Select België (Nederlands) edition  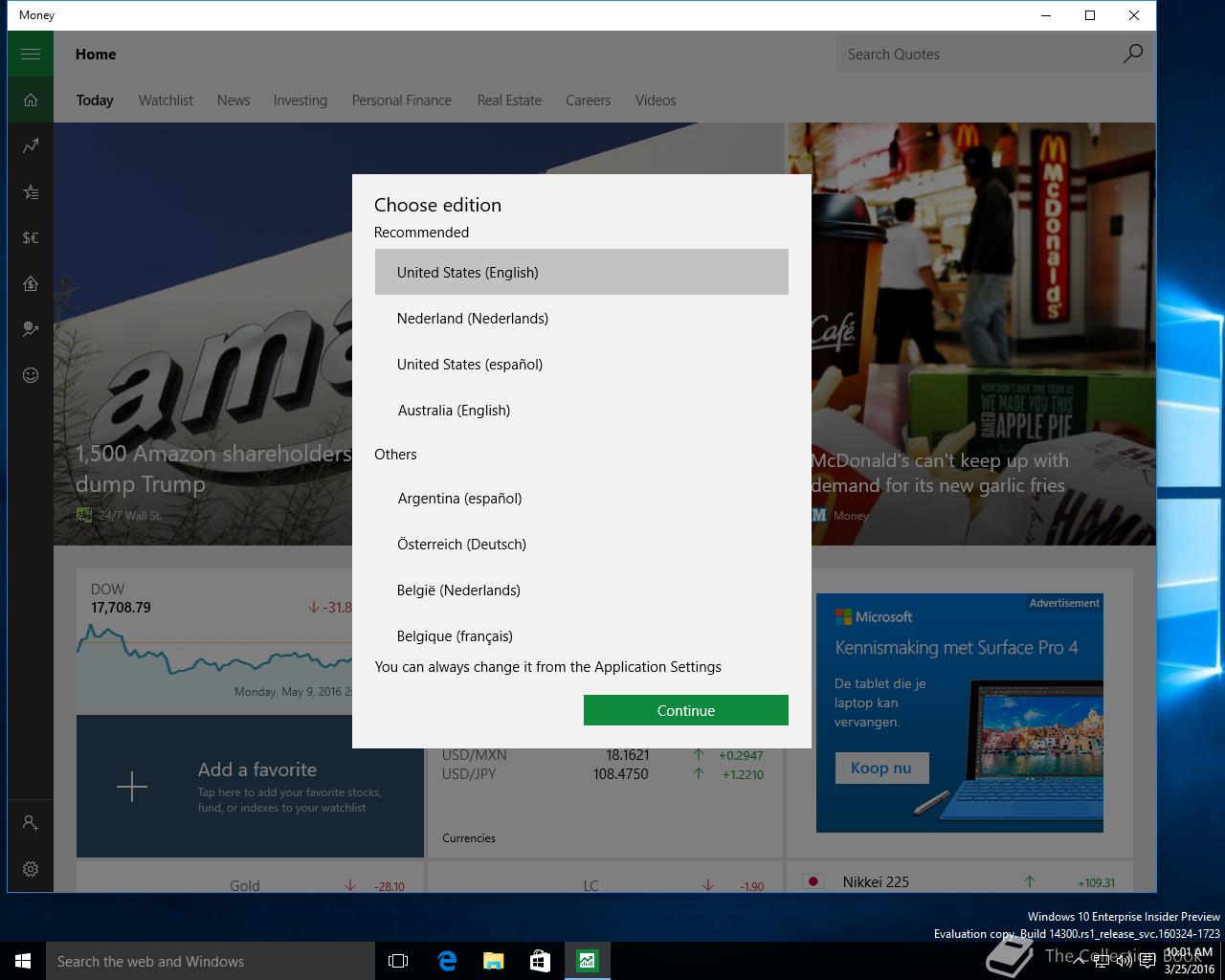point(582,590)
